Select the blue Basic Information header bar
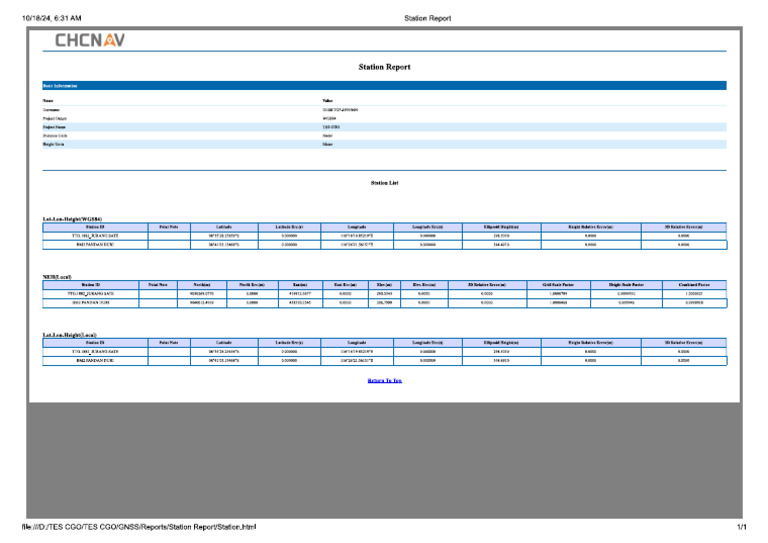The width and height of the screenshot is (768, 543). 384,86
